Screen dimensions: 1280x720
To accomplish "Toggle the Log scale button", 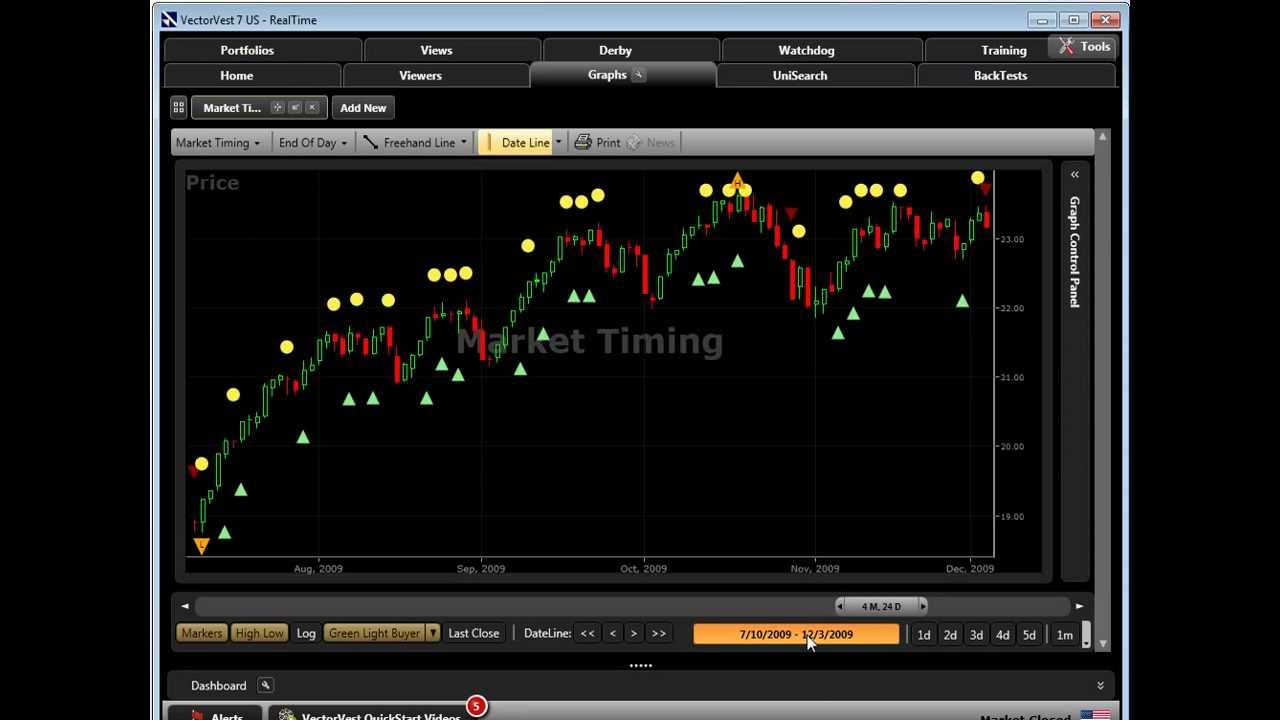I will [306, 633].
